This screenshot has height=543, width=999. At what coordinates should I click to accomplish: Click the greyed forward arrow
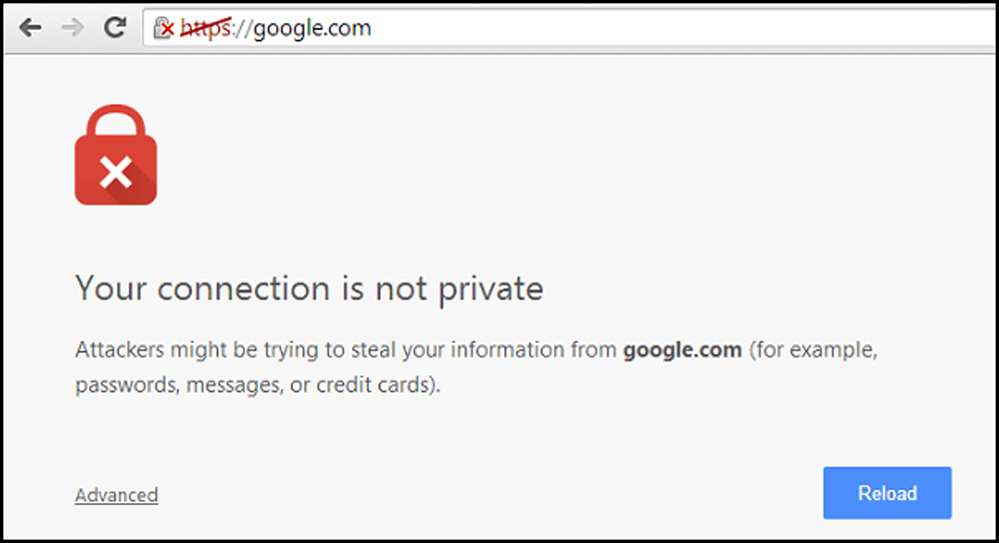tap(73, 27)
